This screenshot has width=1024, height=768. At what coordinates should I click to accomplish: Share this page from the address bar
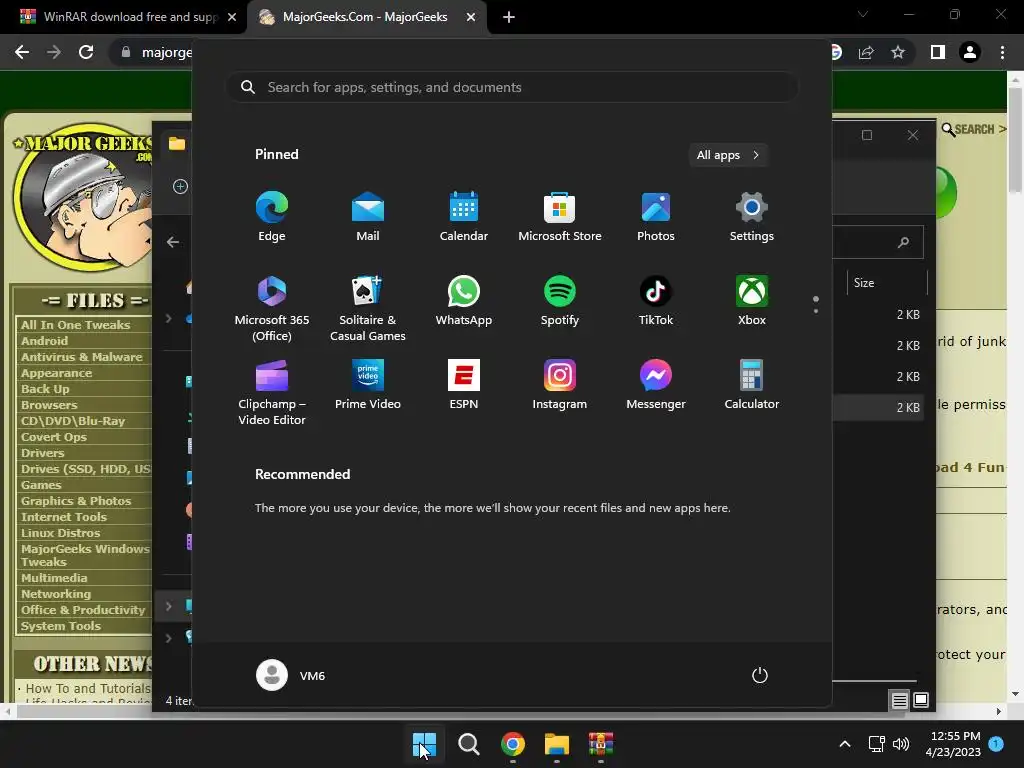866,52
